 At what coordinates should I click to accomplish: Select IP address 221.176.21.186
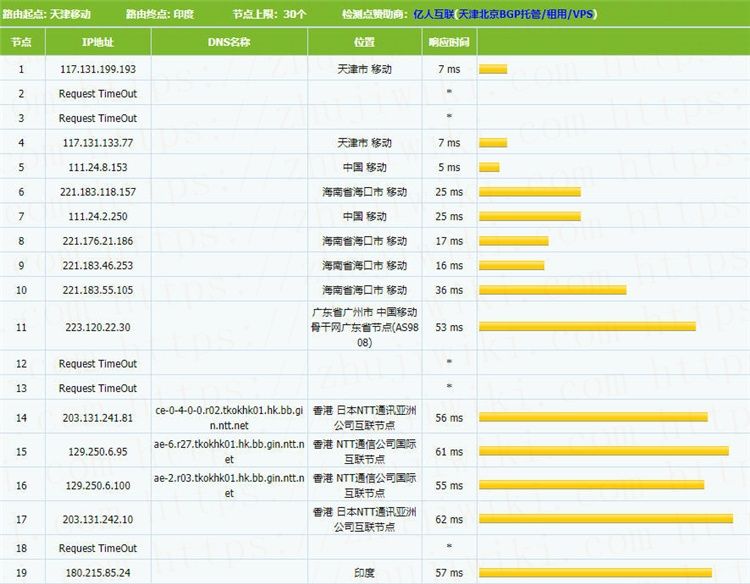pos(98,241)
